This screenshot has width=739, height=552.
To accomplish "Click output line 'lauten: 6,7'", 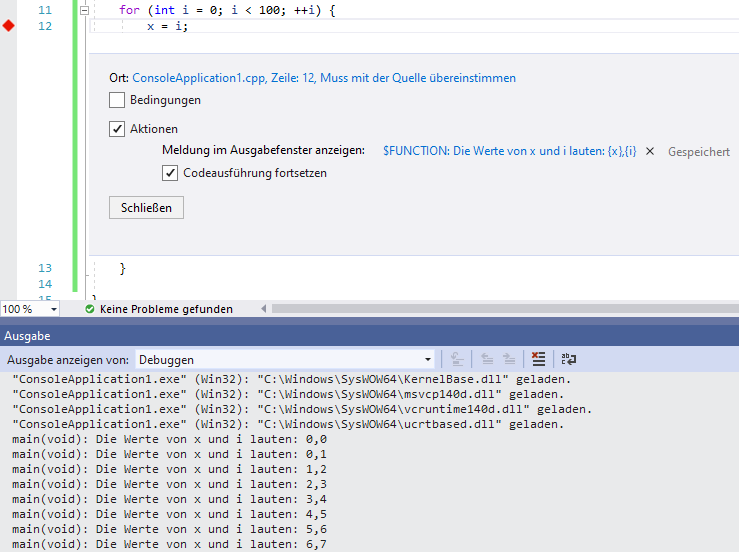I will point(169,544).
